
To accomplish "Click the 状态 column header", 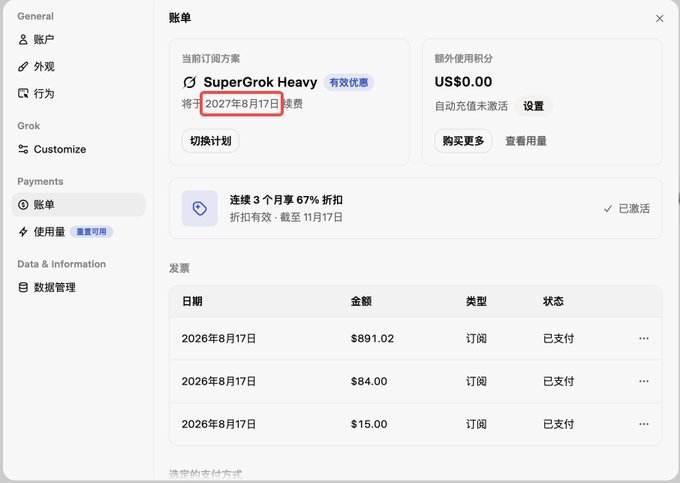I will pos(553,301).
